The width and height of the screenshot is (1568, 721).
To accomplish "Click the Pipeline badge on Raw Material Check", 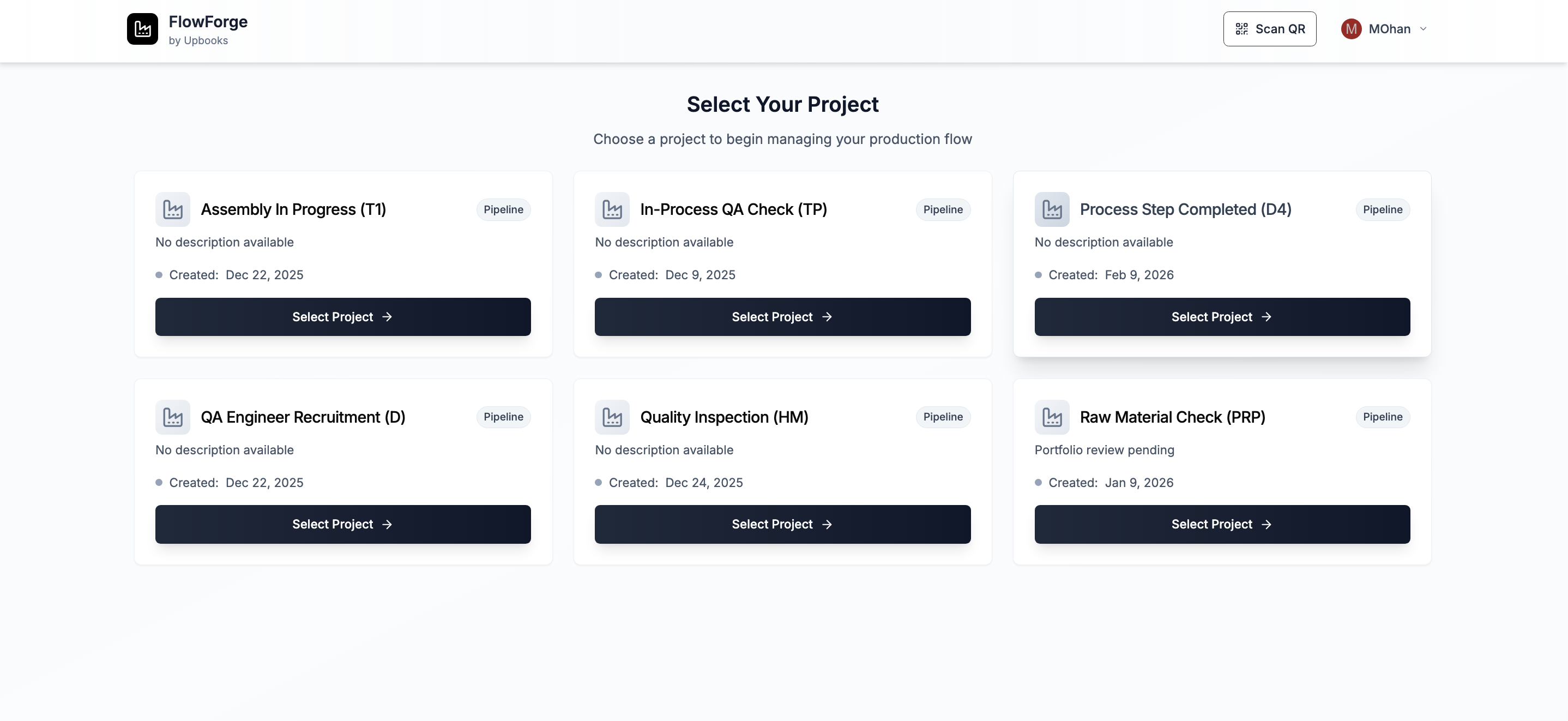I will (x=1382, y=417).
